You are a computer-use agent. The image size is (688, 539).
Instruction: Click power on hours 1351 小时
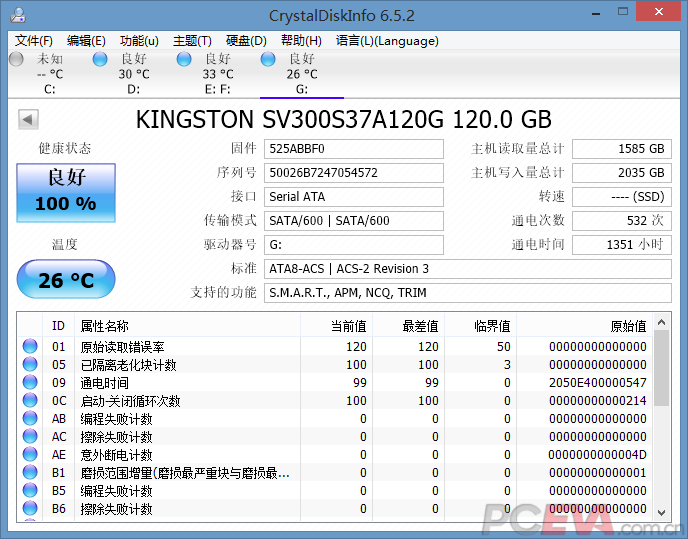click(622, 244)
